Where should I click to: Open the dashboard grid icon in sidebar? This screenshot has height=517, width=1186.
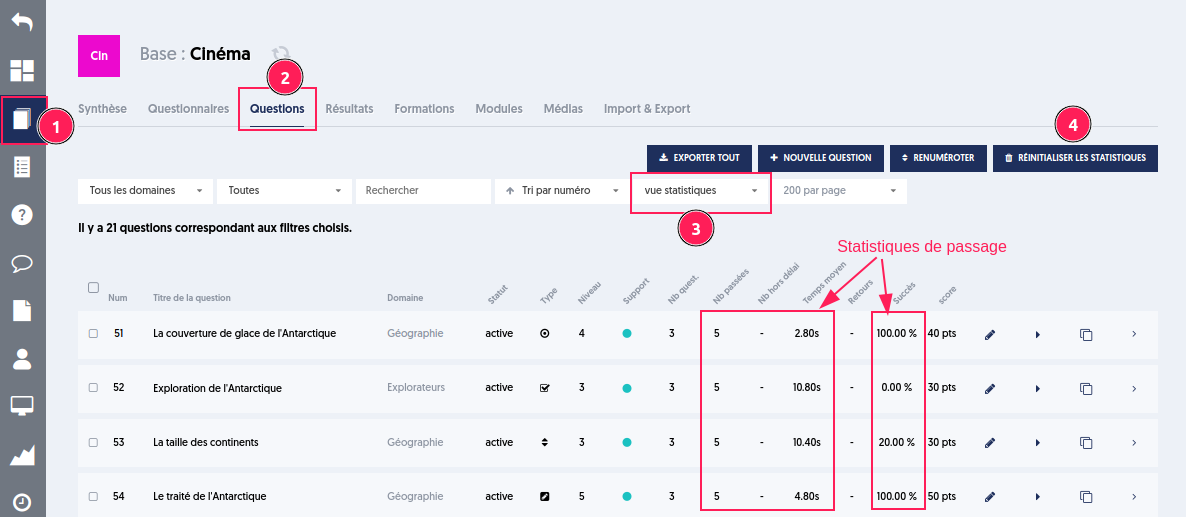point(22,70)
